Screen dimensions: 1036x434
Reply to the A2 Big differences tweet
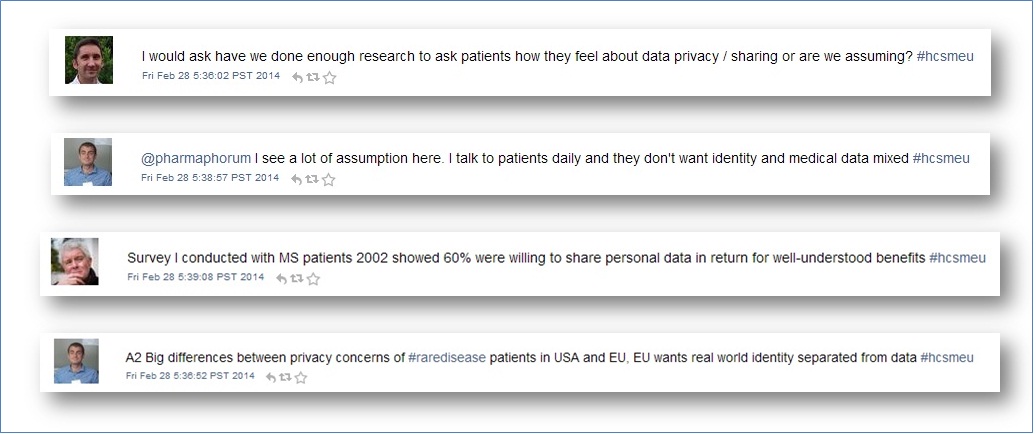[x=270, y=377]
